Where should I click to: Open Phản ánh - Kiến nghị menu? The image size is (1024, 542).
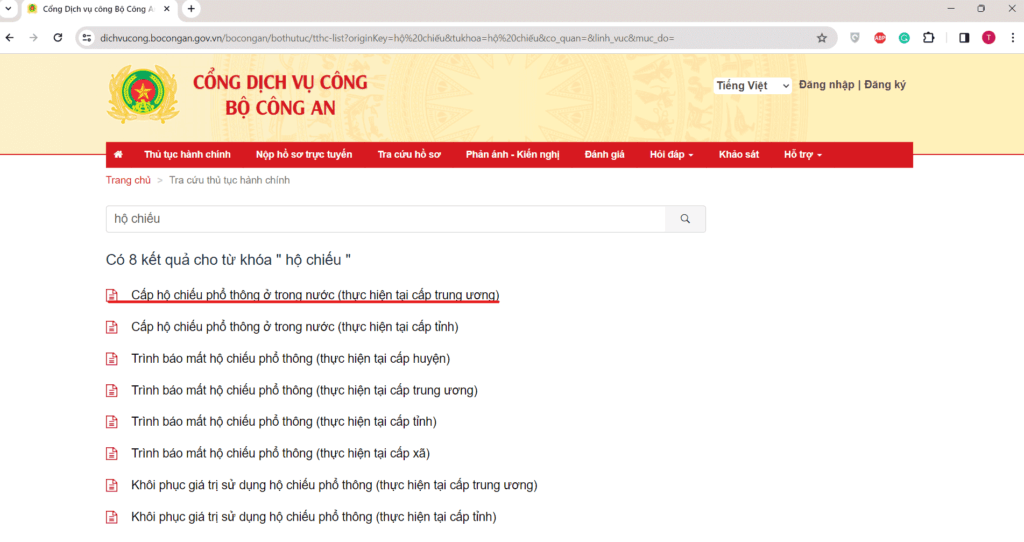(x=513, y=155)
